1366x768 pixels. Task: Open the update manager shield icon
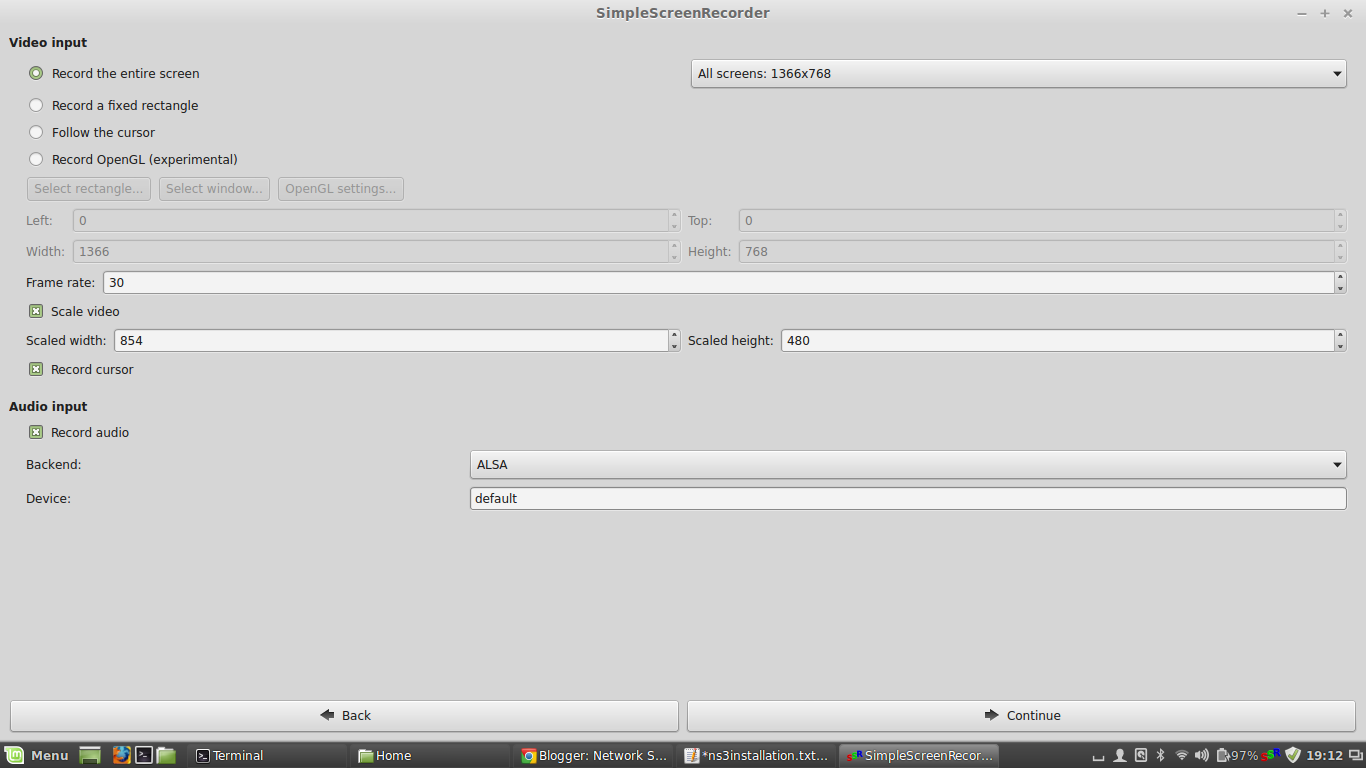pos(1293,755)
